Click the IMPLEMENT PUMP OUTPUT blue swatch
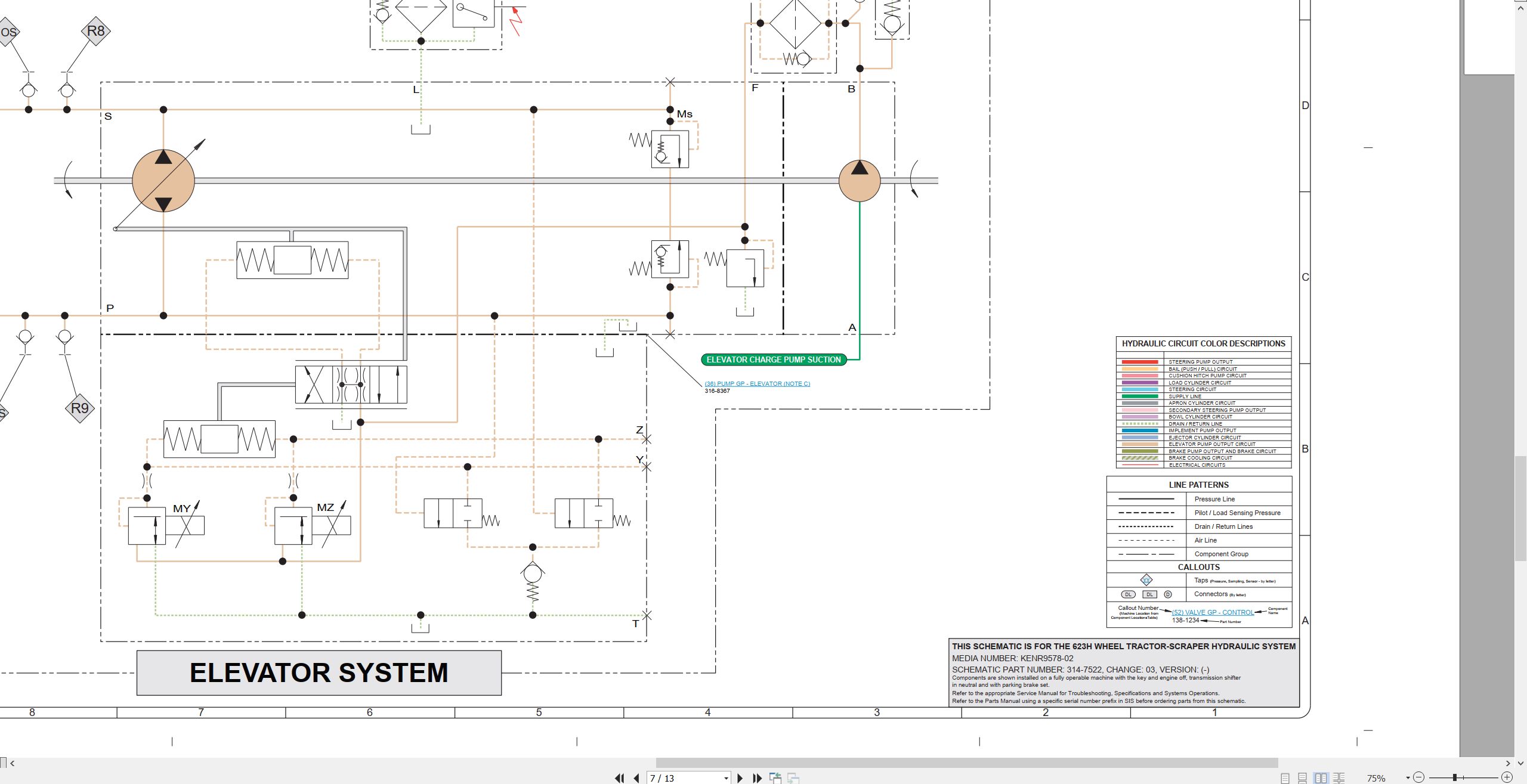 pos(1140,430)
